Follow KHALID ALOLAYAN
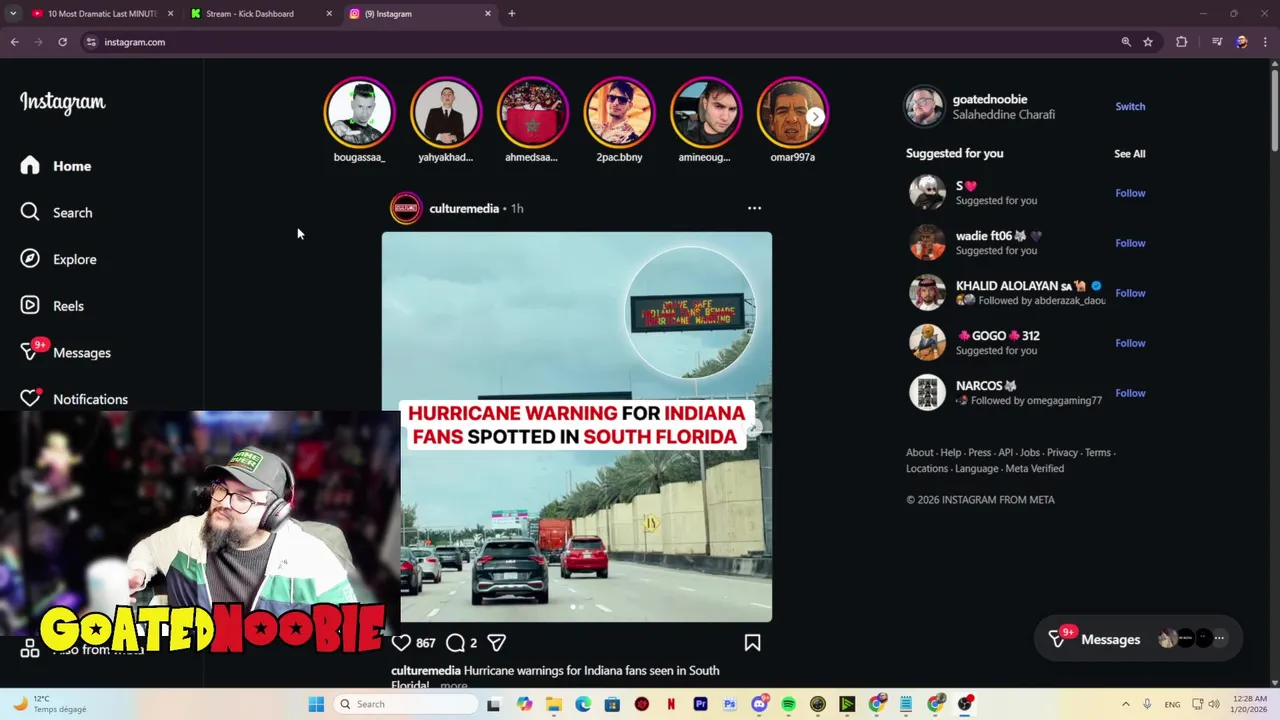This screenshot has height=720, width=1280. pyautogui.click(x=1130, y=293)
